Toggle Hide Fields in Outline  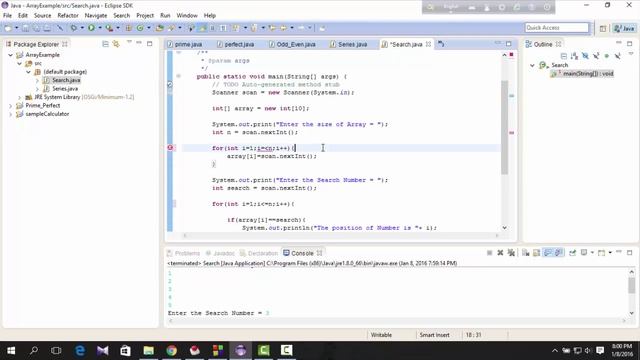(585, 56)
